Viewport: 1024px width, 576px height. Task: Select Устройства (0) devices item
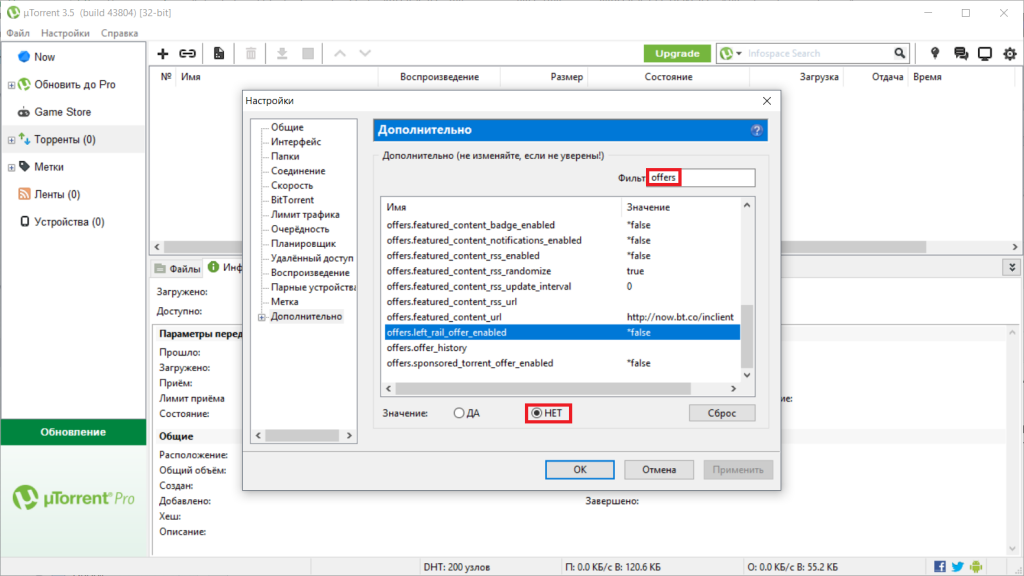[x=69, y=221]
